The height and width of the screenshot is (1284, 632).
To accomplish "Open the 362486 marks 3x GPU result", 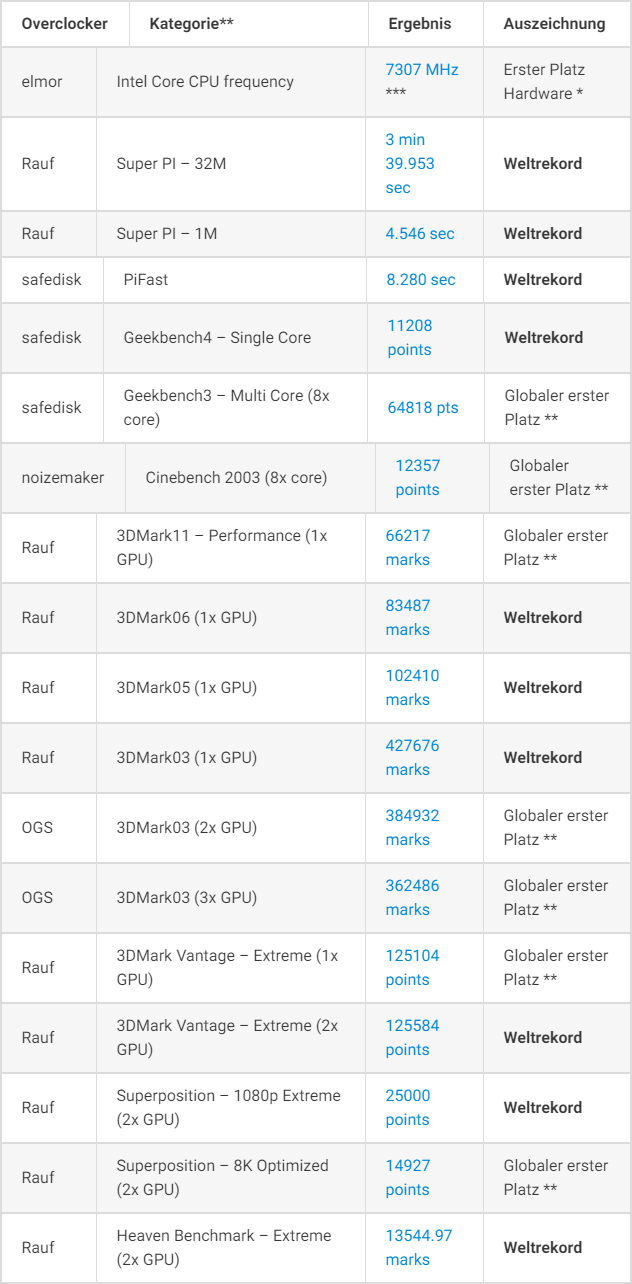I will click(x=412, y=898).
